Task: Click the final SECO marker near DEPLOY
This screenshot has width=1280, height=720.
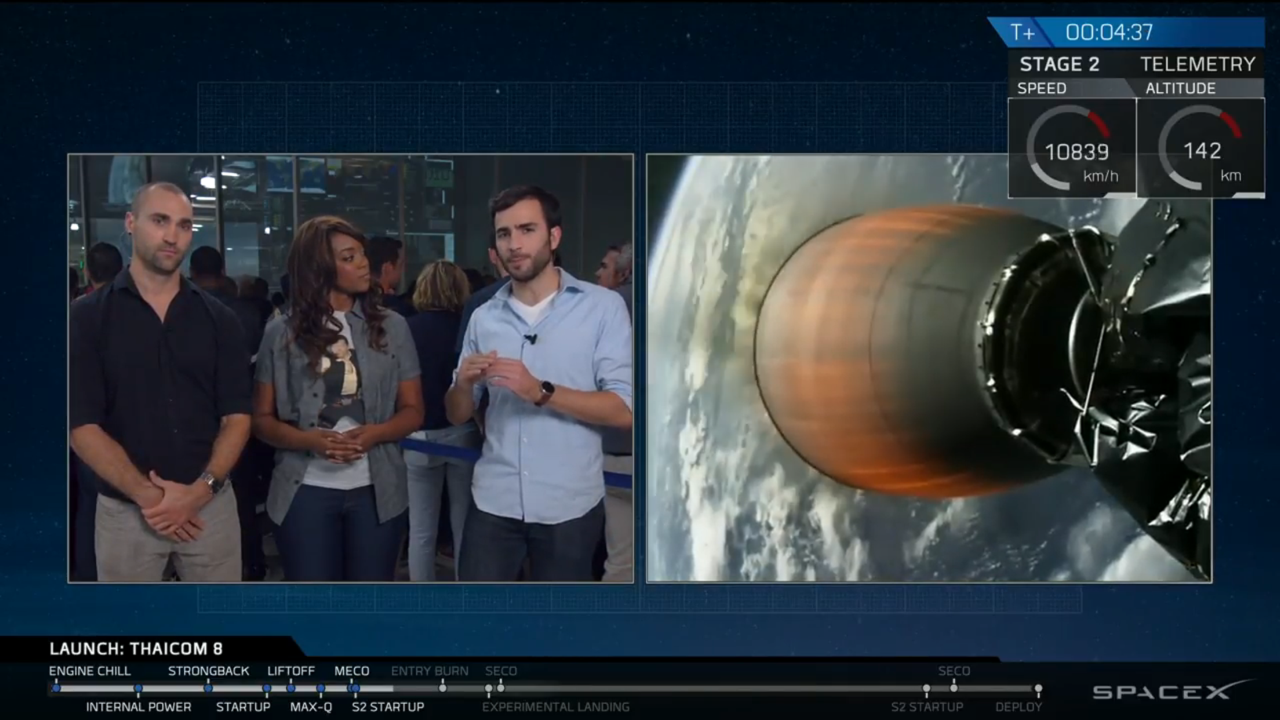Action: [953, 688]
